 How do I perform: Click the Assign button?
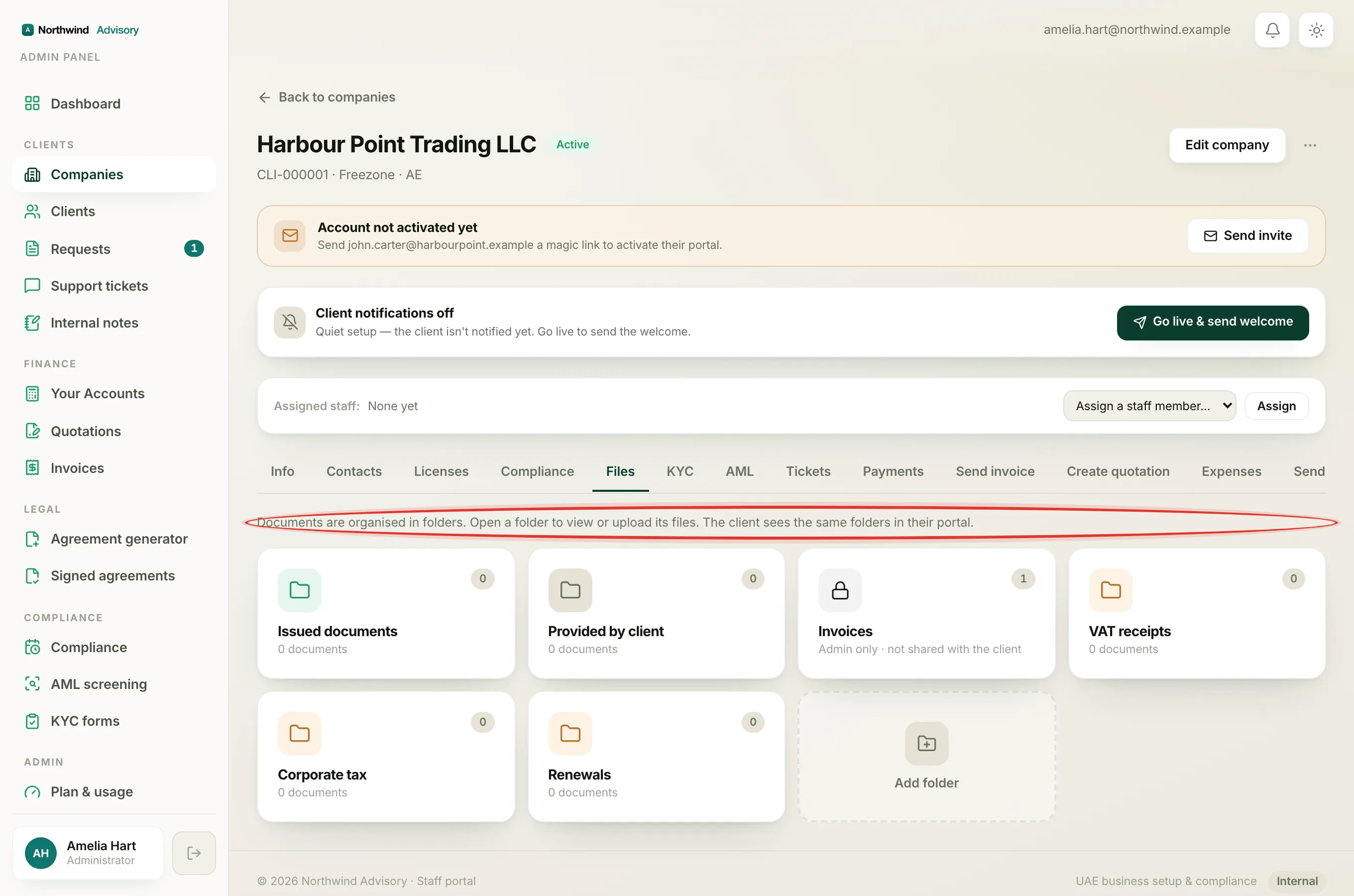click(1276, 406)
